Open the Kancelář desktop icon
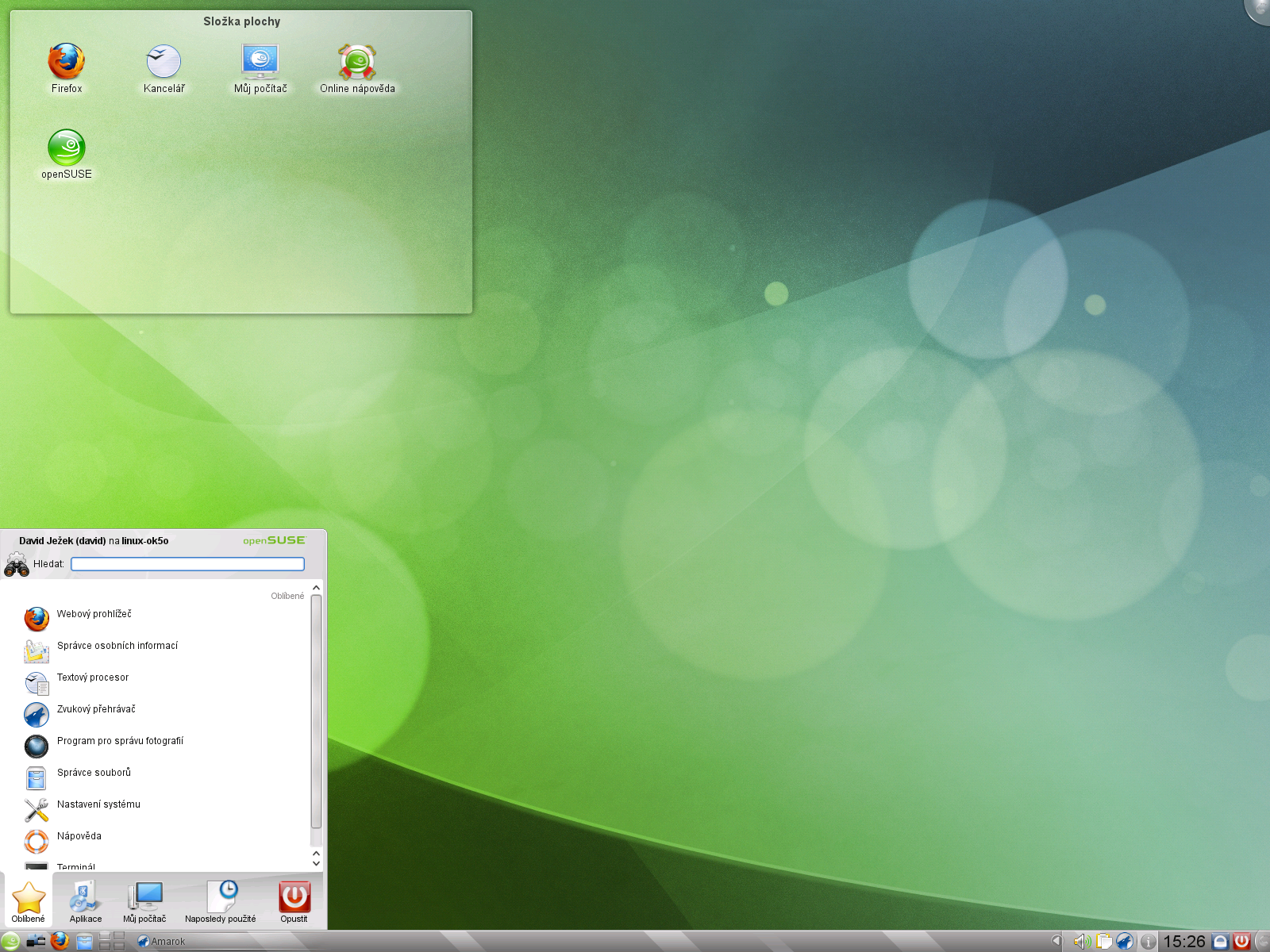 tap(164, 68)
